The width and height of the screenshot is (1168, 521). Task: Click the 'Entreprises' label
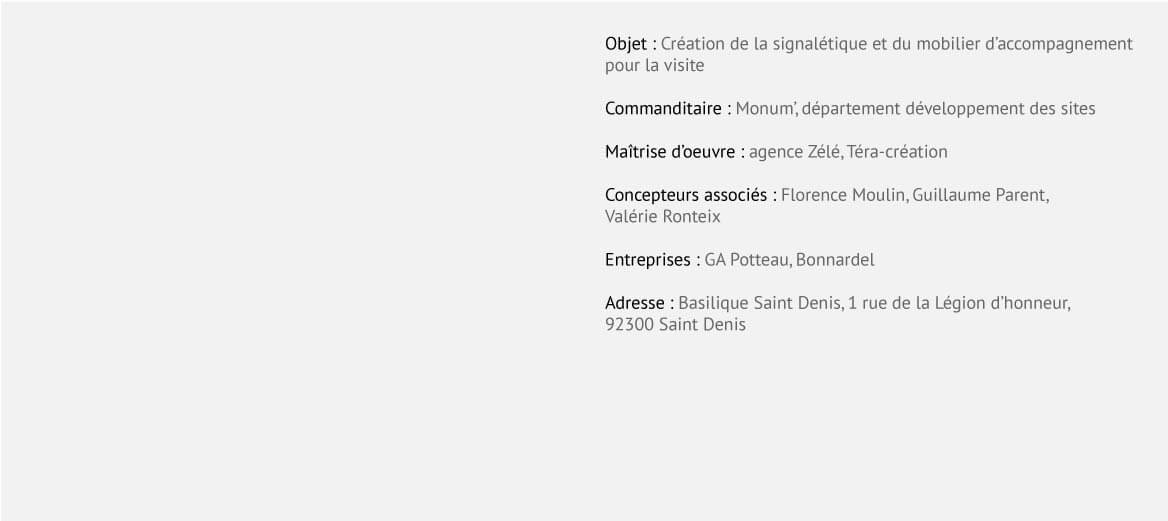coord(647,260)
